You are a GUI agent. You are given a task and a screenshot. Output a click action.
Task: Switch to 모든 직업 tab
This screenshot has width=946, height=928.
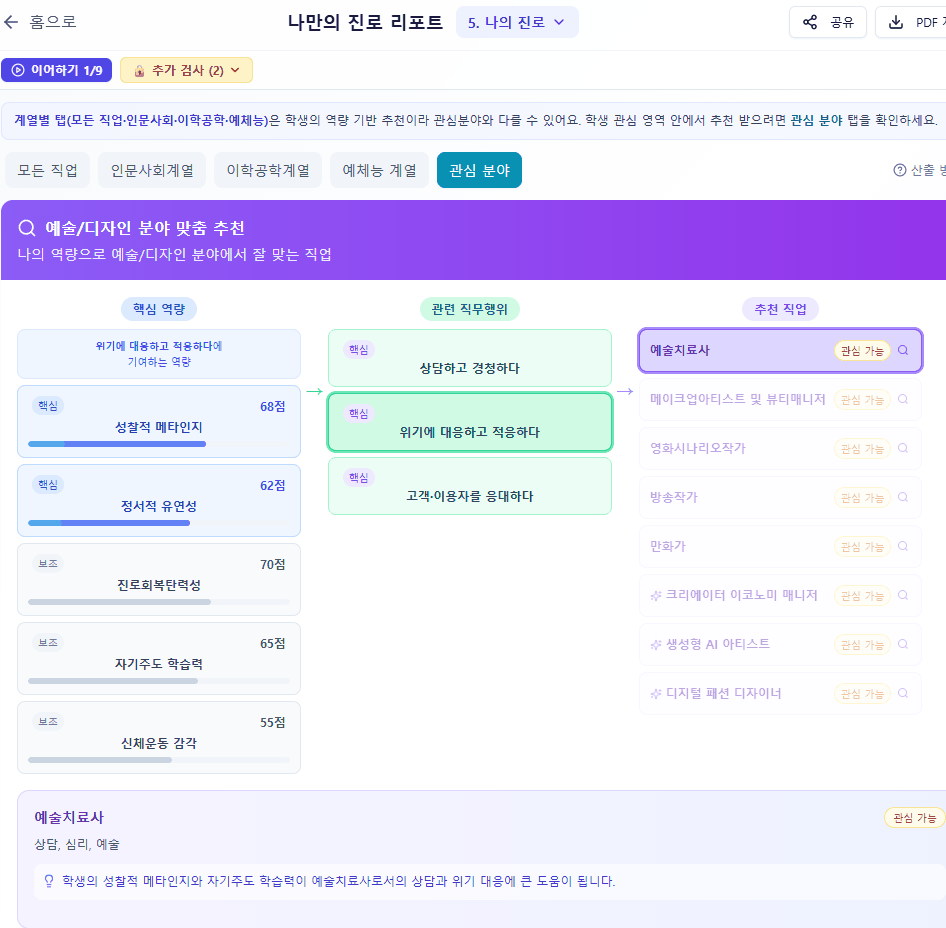click(x=48, y=170)
